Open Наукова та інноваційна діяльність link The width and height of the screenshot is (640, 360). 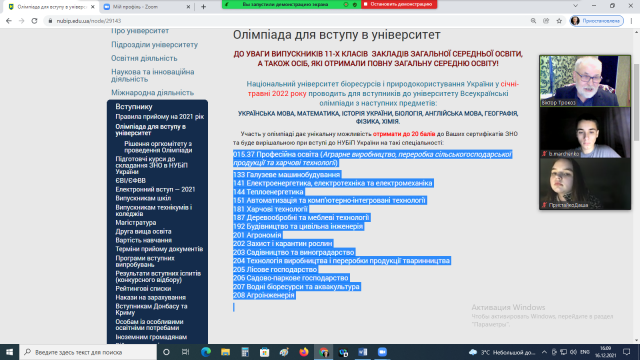pyautogui.click(x=153, y=76)
